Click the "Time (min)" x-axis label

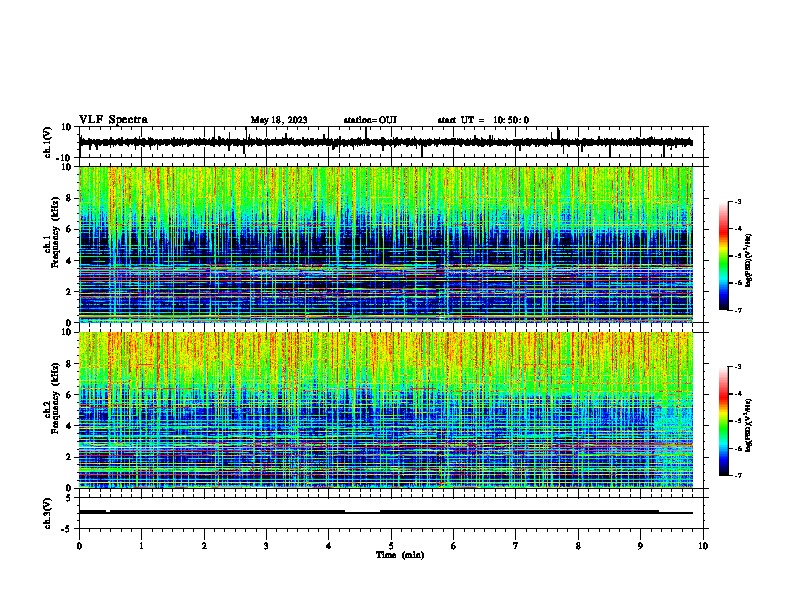pyautogui.click(x=400, y=555)
